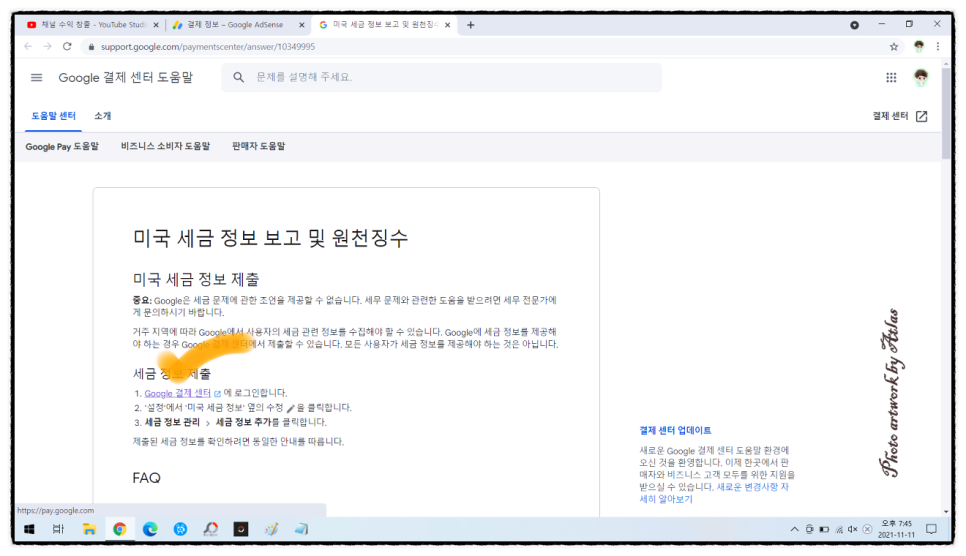Click the search magnifier icon
966x556 pixels.
coord(238,77)
